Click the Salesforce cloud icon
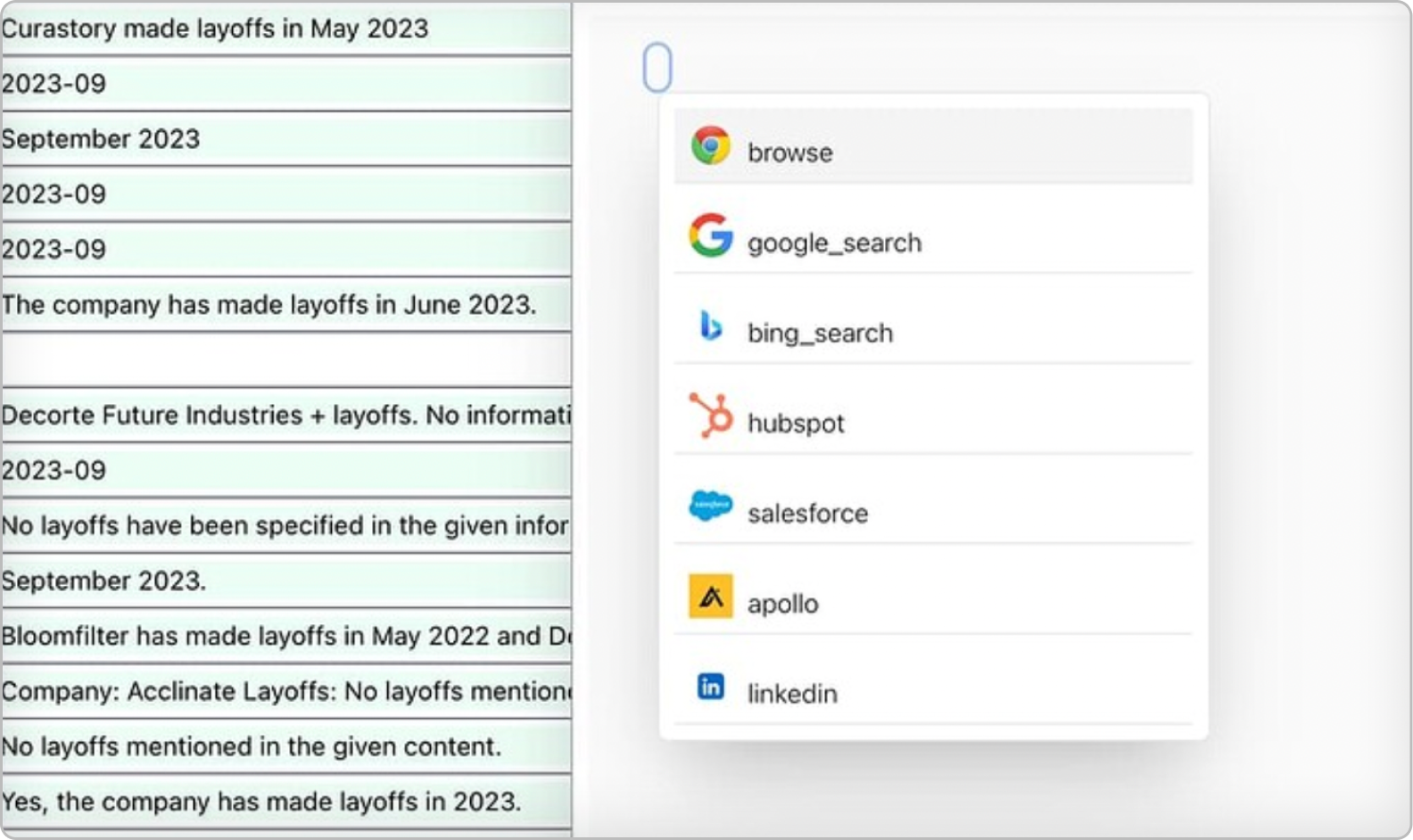The width and height of the screenshot is (1413, 840). click(x=710, y=506)
